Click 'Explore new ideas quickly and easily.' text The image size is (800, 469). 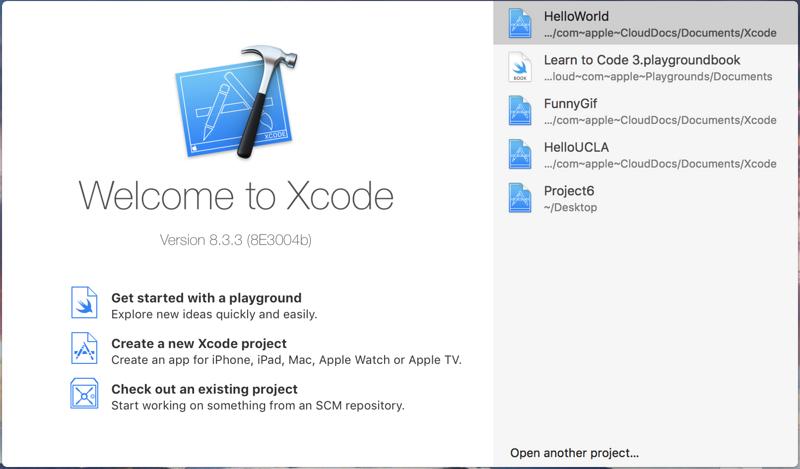(x=214, y=314)
